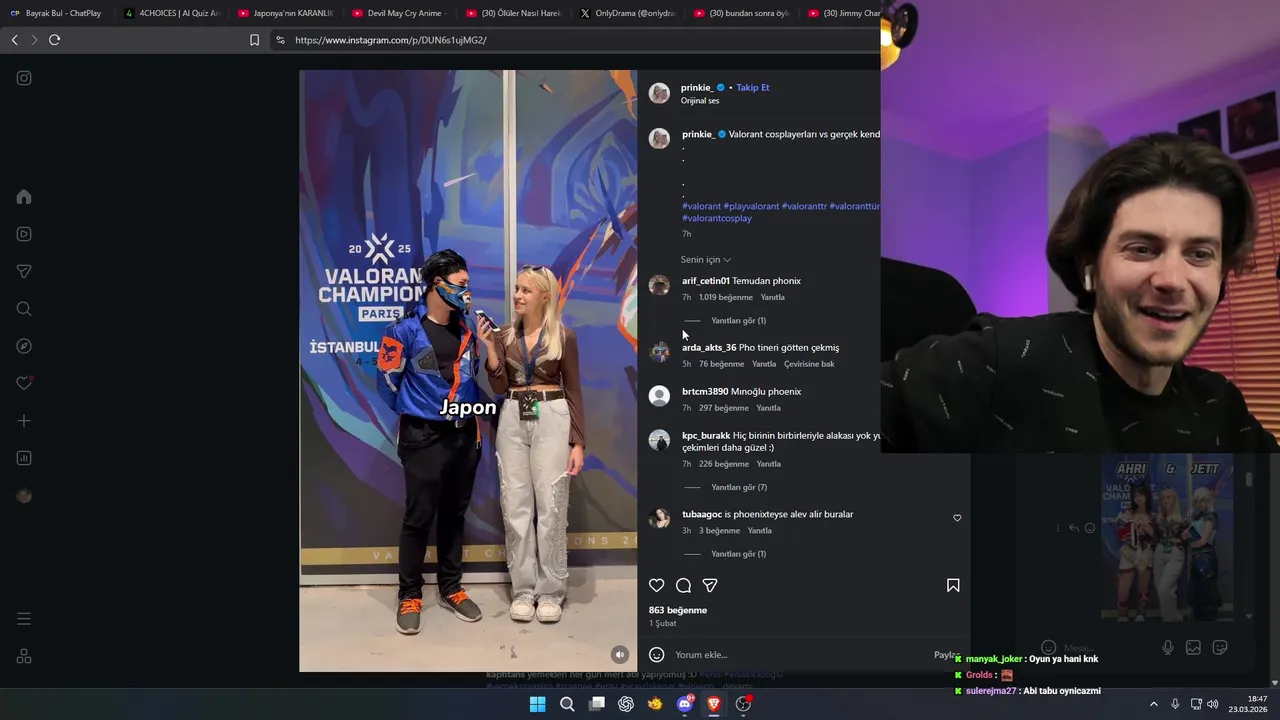Go to Instagram Home via sidebar icon

coord(24,197)
